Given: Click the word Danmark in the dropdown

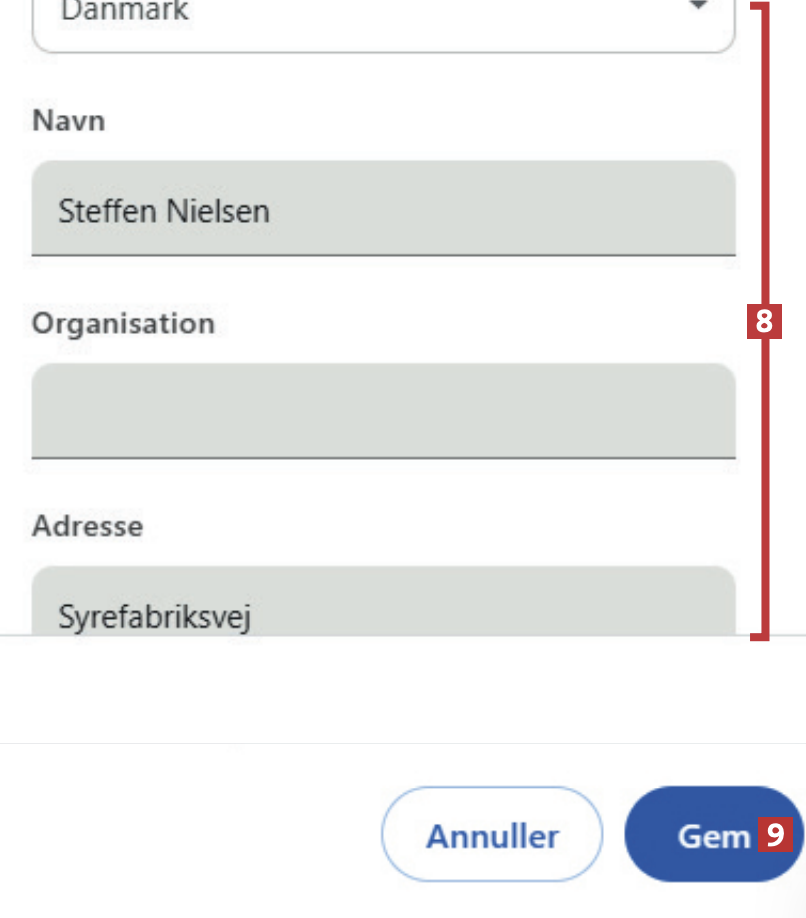Looking at the screenshot, I should (124, 12).
